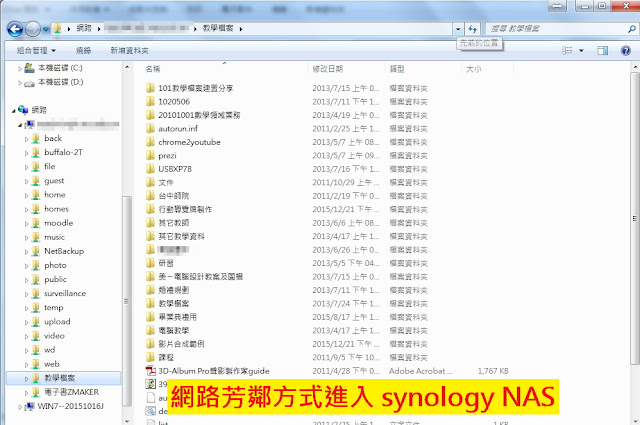Image resolution: width=640 pixels, height=425 pixels.
Task: Select the USBXP78 folder icon
Action: pos(150,169)
